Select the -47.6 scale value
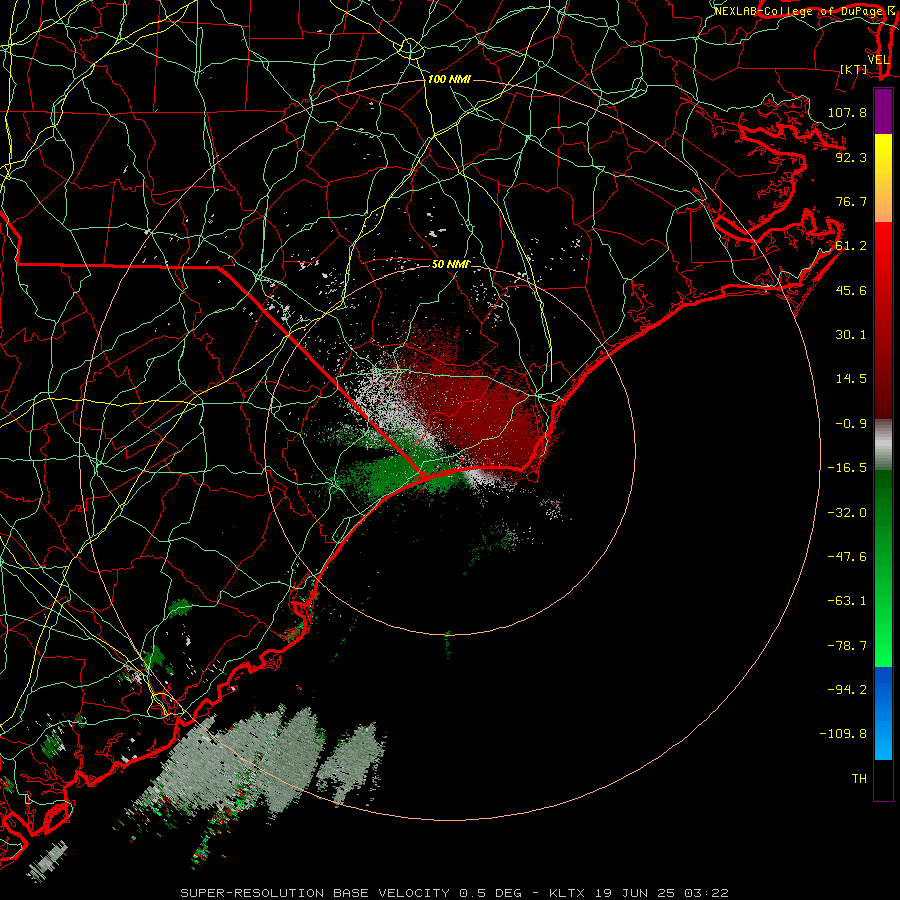900x900 pixels. [847, 557]
